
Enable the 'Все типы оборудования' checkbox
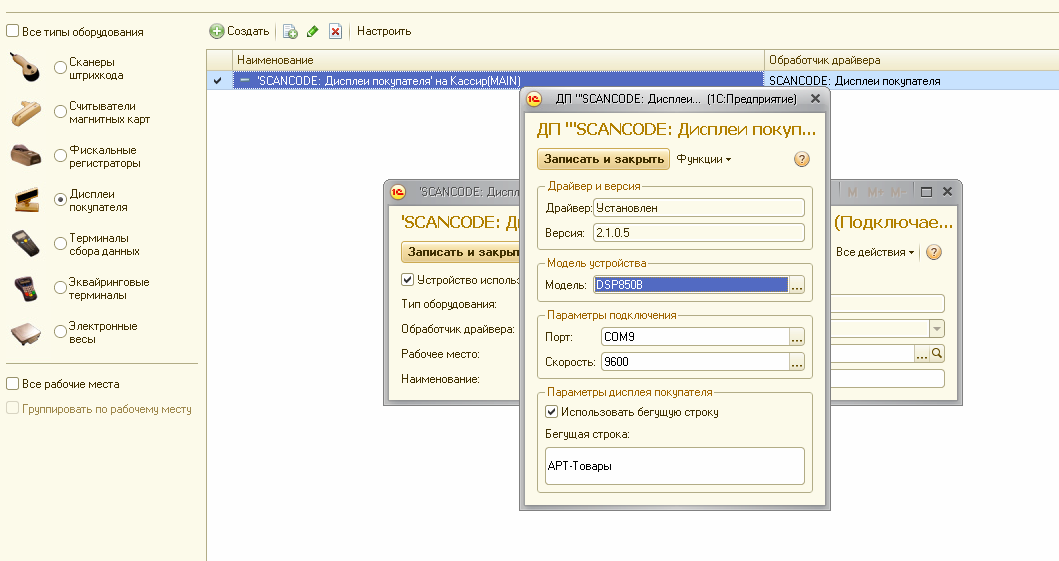[x=13, y=31]
